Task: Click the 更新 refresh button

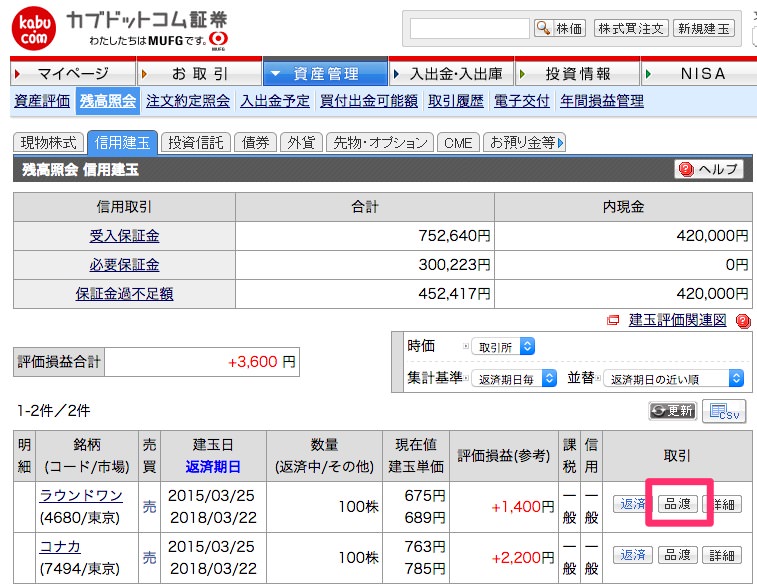Action: (673, 411)
